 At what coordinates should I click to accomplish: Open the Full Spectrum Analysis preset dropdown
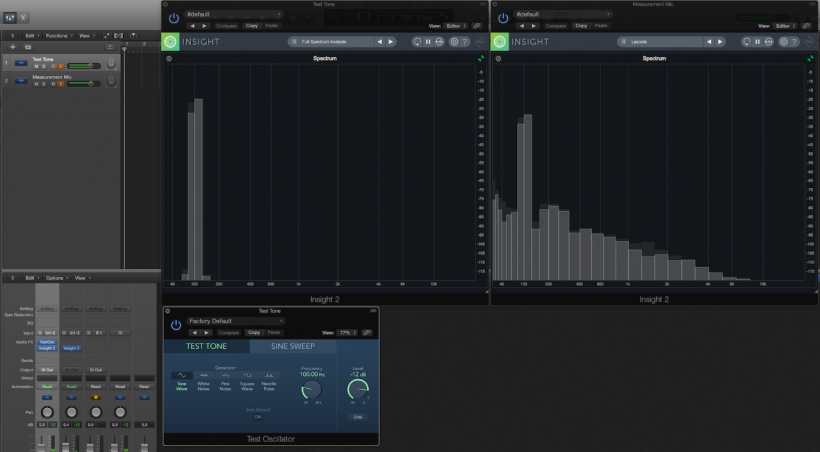coord(329,42)
